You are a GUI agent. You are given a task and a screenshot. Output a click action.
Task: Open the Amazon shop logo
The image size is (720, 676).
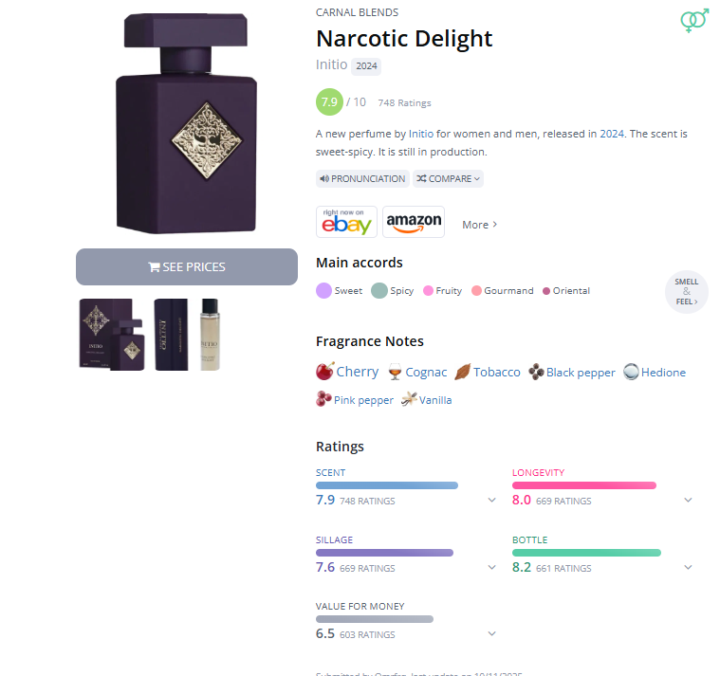(x=413, y=222)
